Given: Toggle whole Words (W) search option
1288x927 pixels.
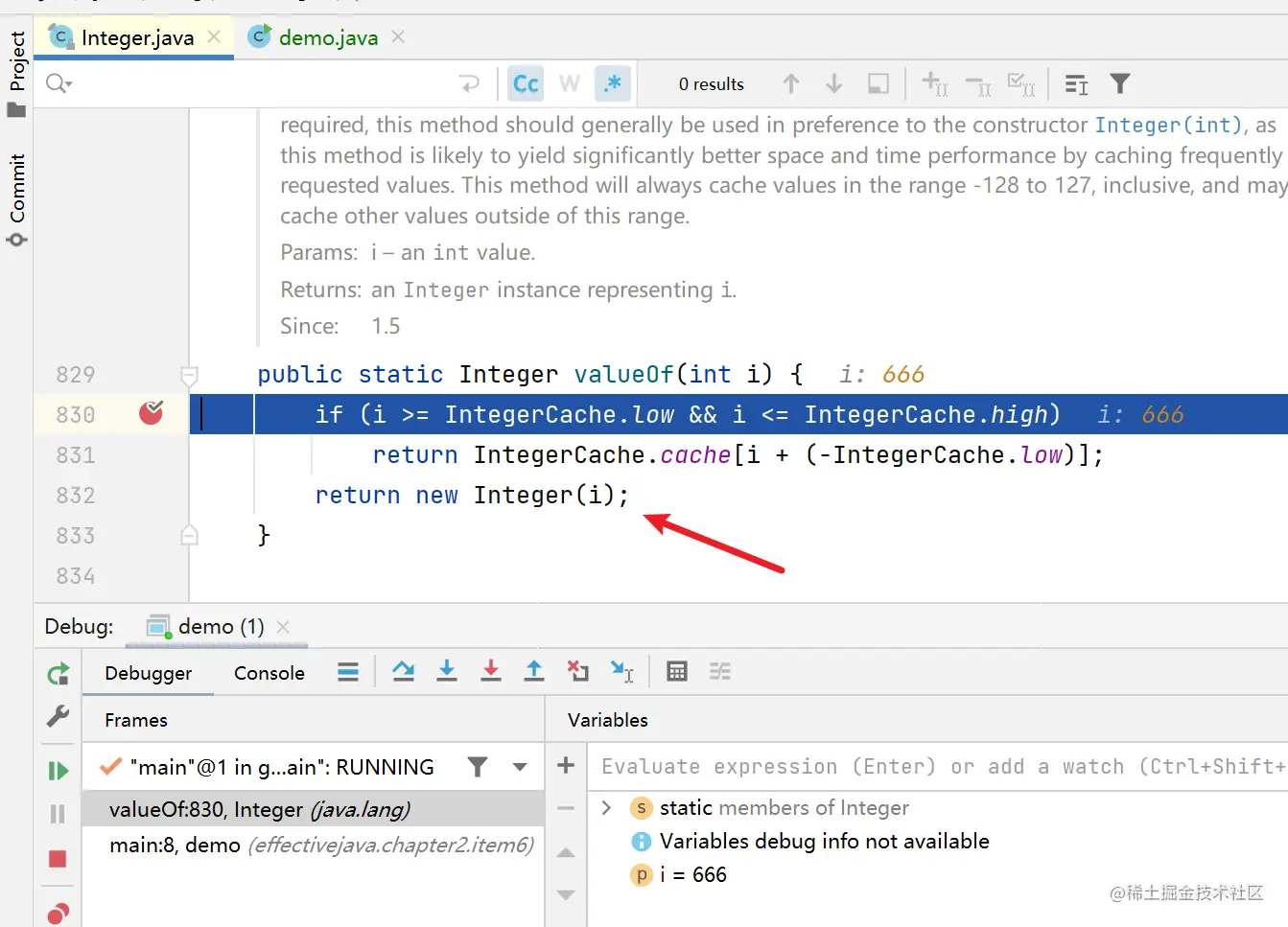Looking at the screenshot, I should 570,83.
